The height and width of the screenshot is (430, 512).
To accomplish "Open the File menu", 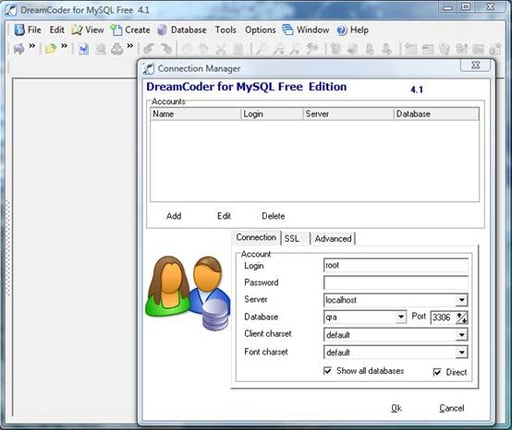I will 28,30.
